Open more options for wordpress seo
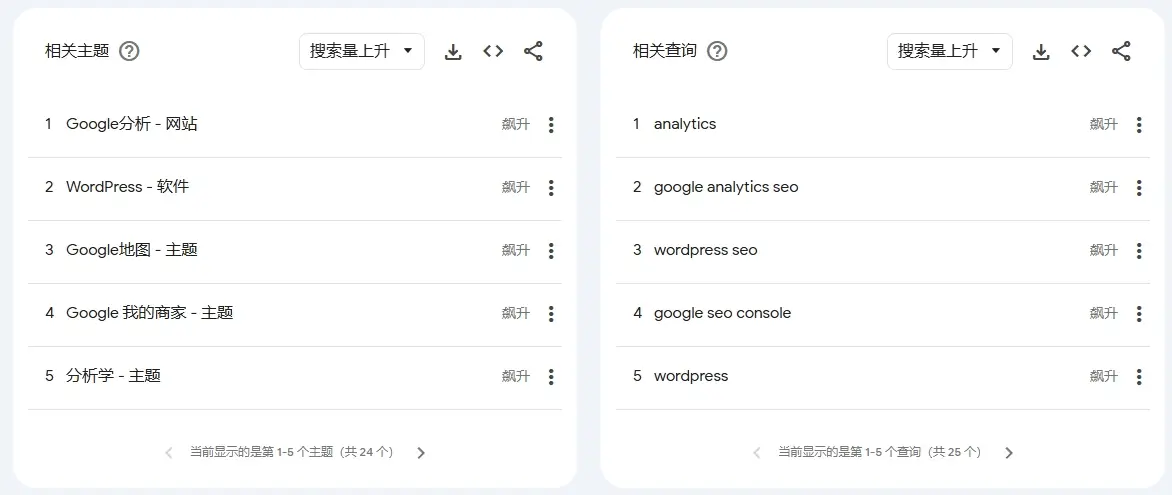The width and height of the screenshot is (1172, 495). pos(1139,250)
